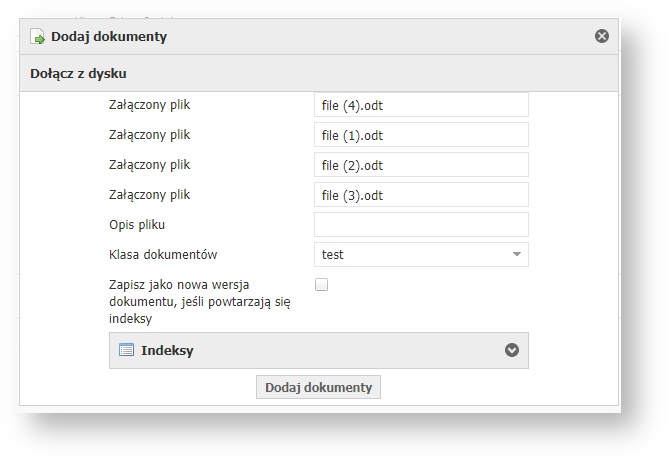Screen dimensions: 669x461
Task: Open the Klasa dokumentów dropdown arrow
Action: [516, 254]
